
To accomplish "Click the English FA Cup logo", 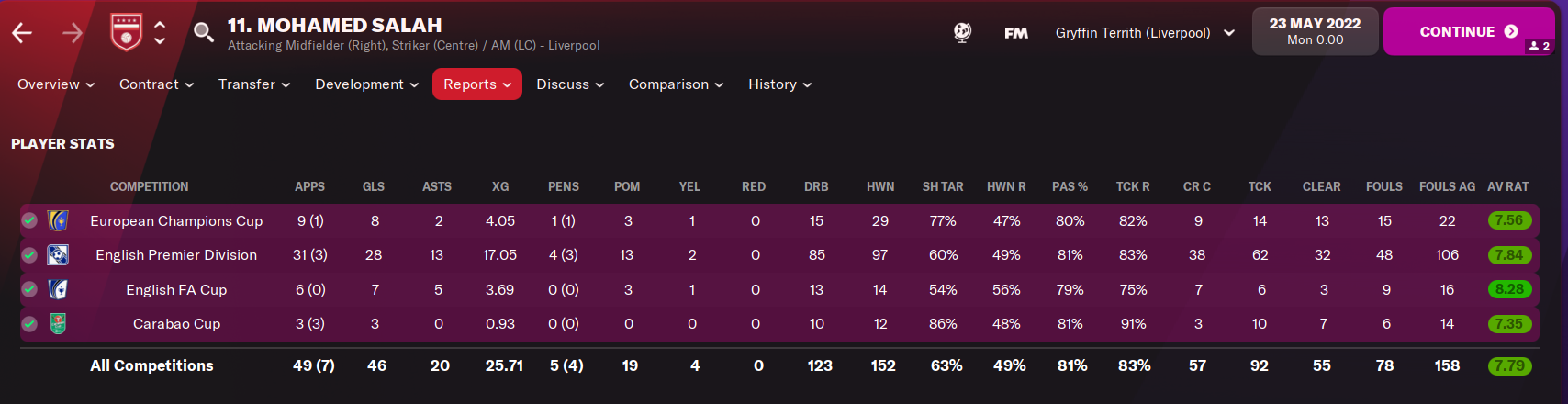I will [x=58, y=289].
